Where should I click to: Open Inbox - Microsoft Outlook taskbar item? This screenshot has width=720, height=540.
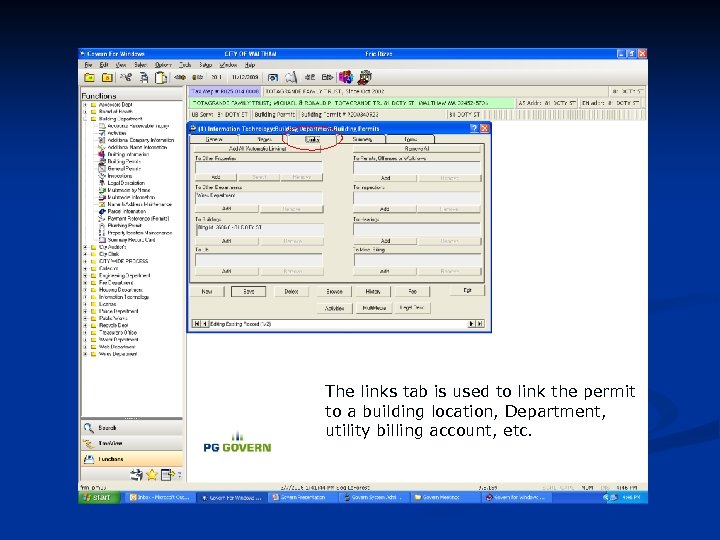coord(159,497)
